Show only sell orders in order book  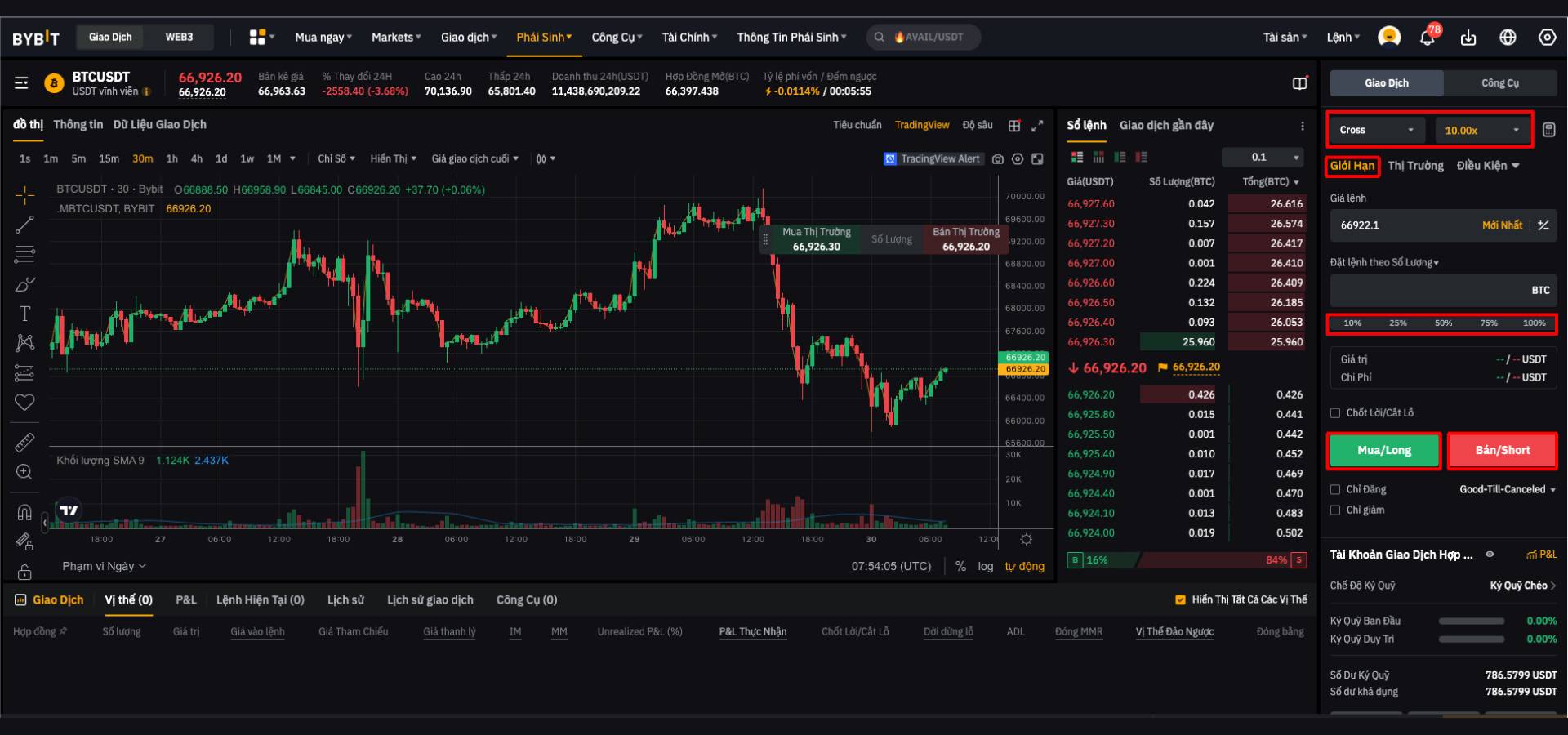pos(1141,157)
